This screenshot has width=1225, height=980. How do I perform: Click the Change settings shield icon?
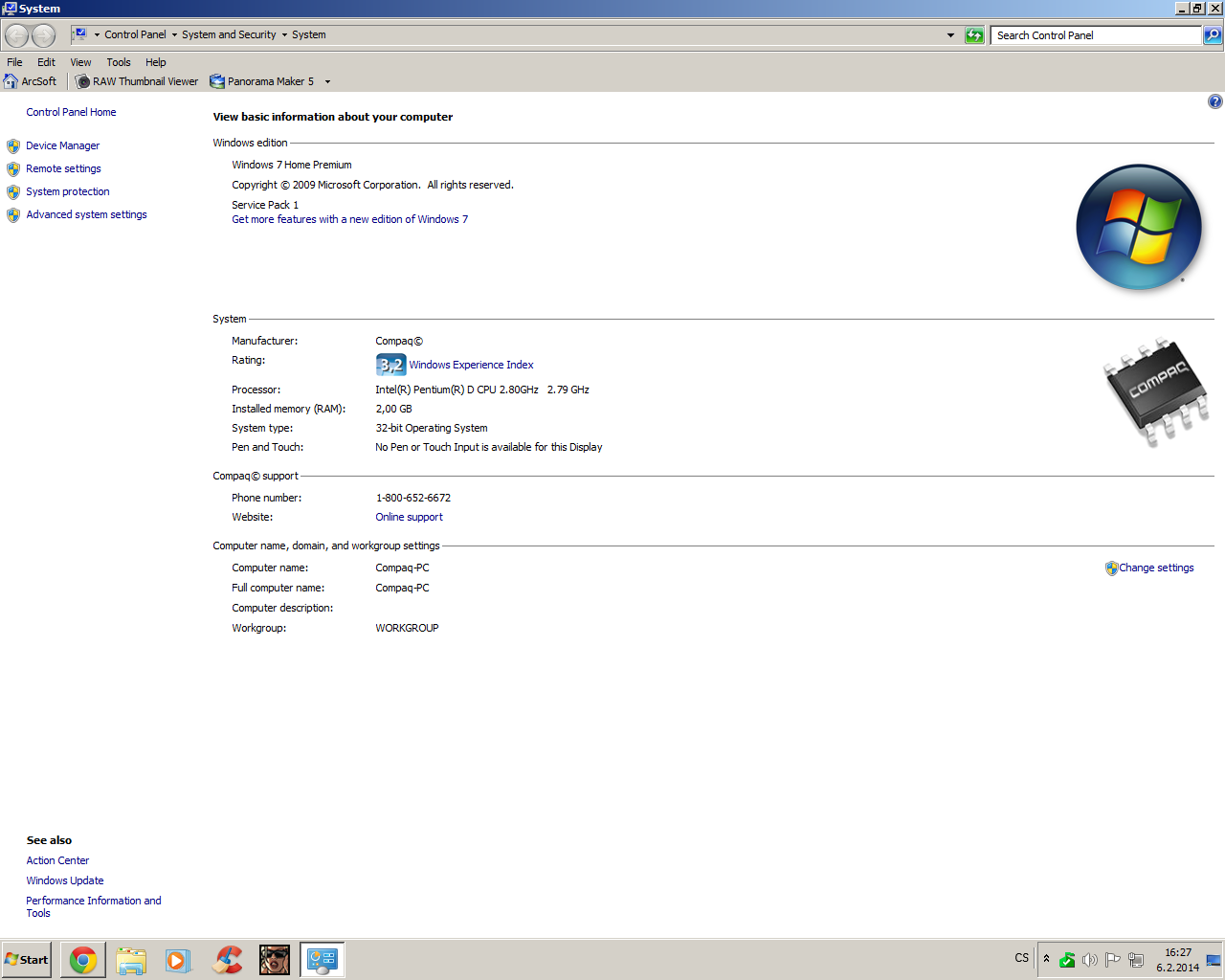(1111, 568)
